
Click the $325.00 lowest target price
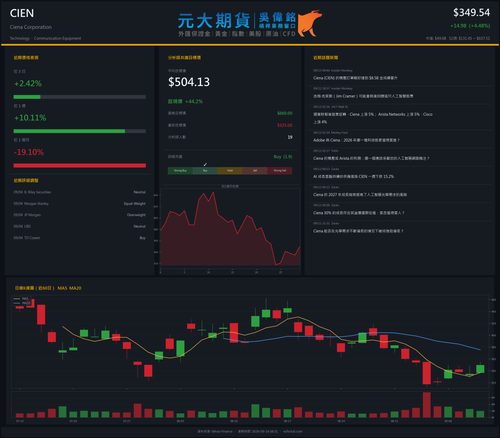pos(285,125)
